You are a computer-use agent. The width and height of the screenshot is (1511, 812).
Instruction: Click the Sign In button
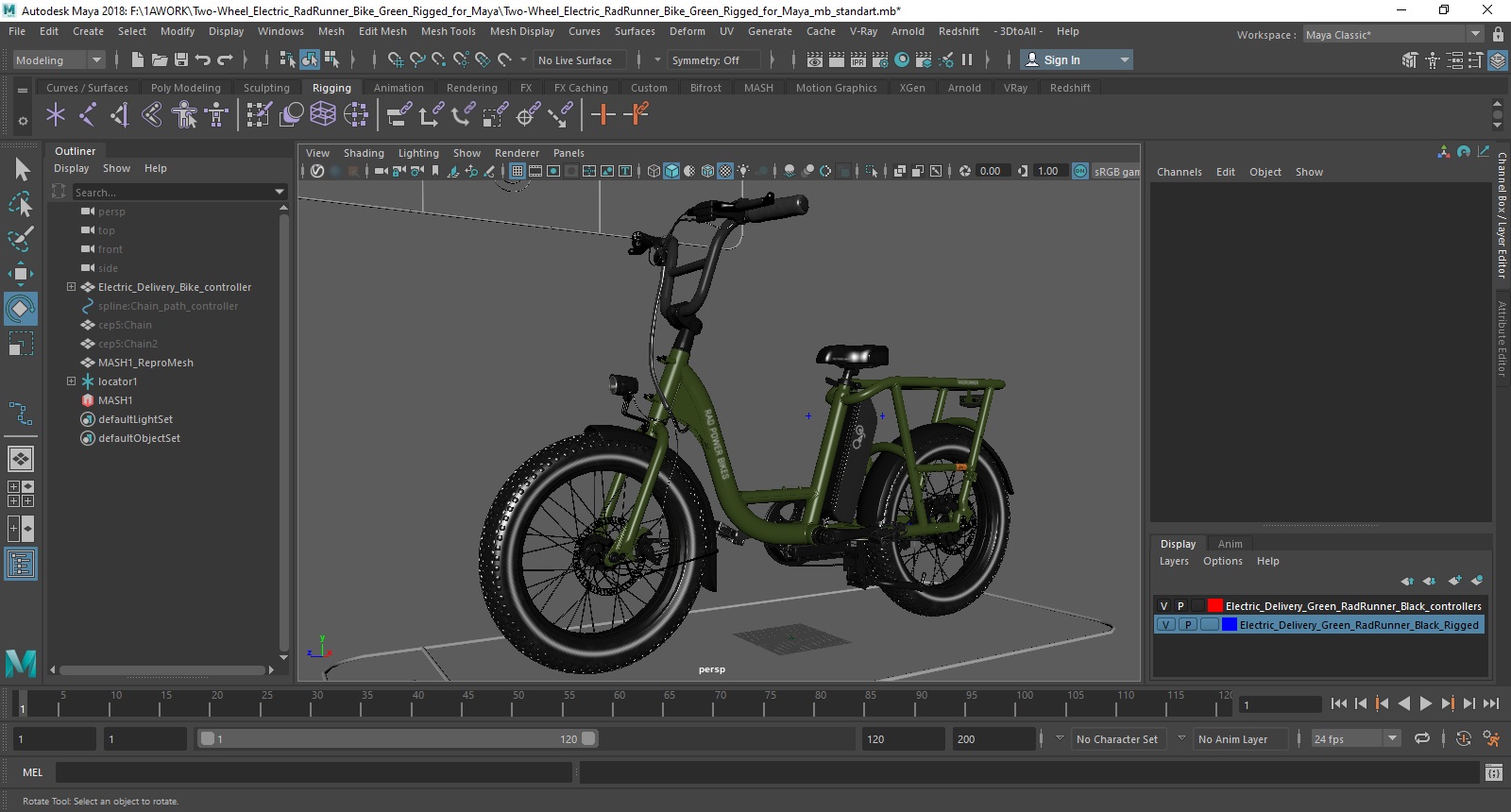(x=1077, y=59)
